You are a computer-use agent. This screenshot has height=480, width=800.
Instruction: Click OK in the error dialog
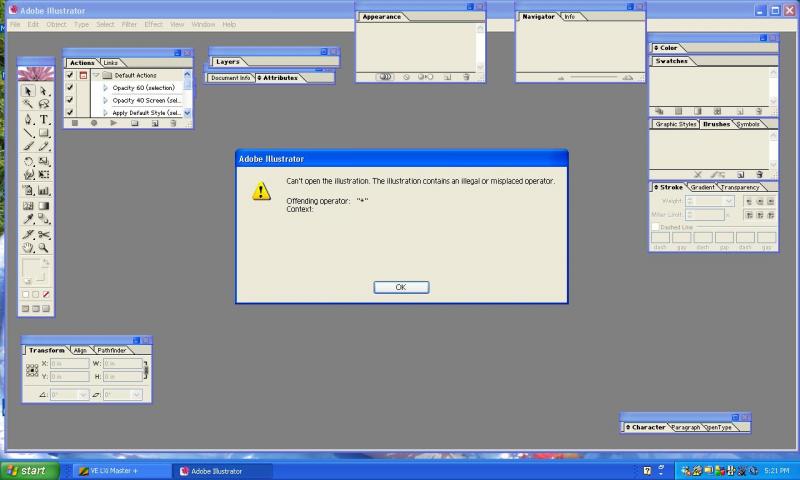[401, 287]
